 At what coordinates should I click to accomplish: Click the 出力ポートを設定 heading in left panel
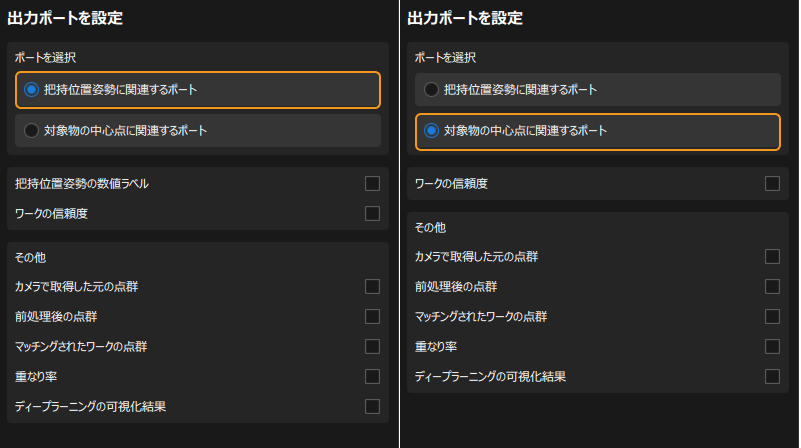65,18
